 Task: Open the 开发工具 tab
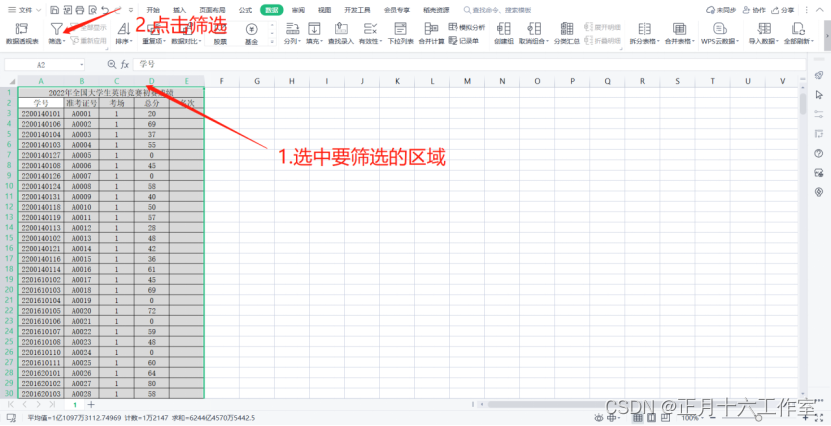[x=357, y=10]
